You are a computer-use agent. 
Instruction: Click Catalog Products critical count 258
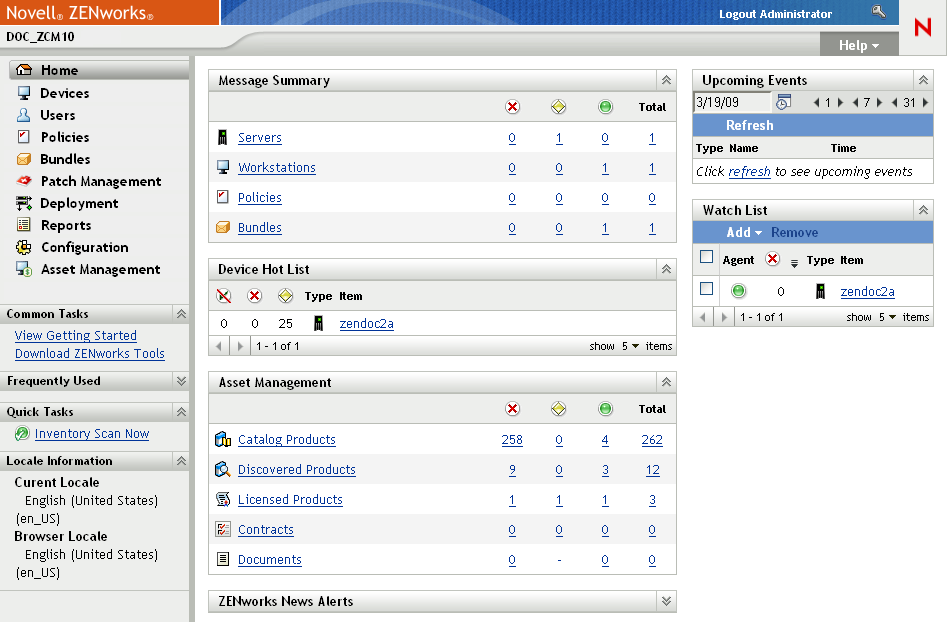point(512,440)
